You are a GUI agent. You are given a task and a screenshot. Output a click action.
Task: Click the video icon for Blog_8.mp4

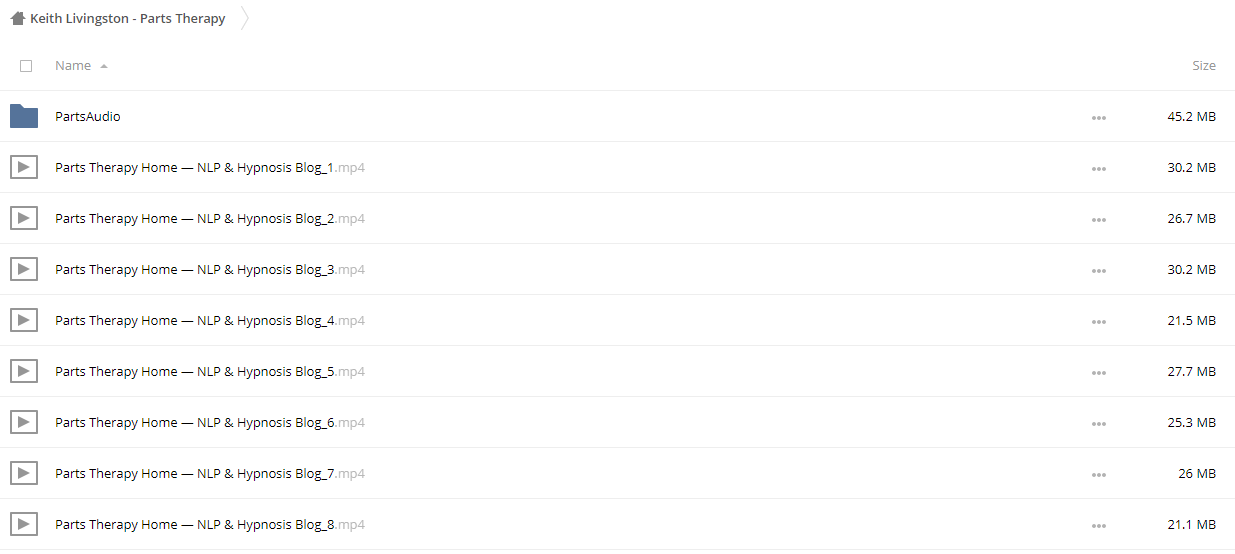tap(24, 524)
